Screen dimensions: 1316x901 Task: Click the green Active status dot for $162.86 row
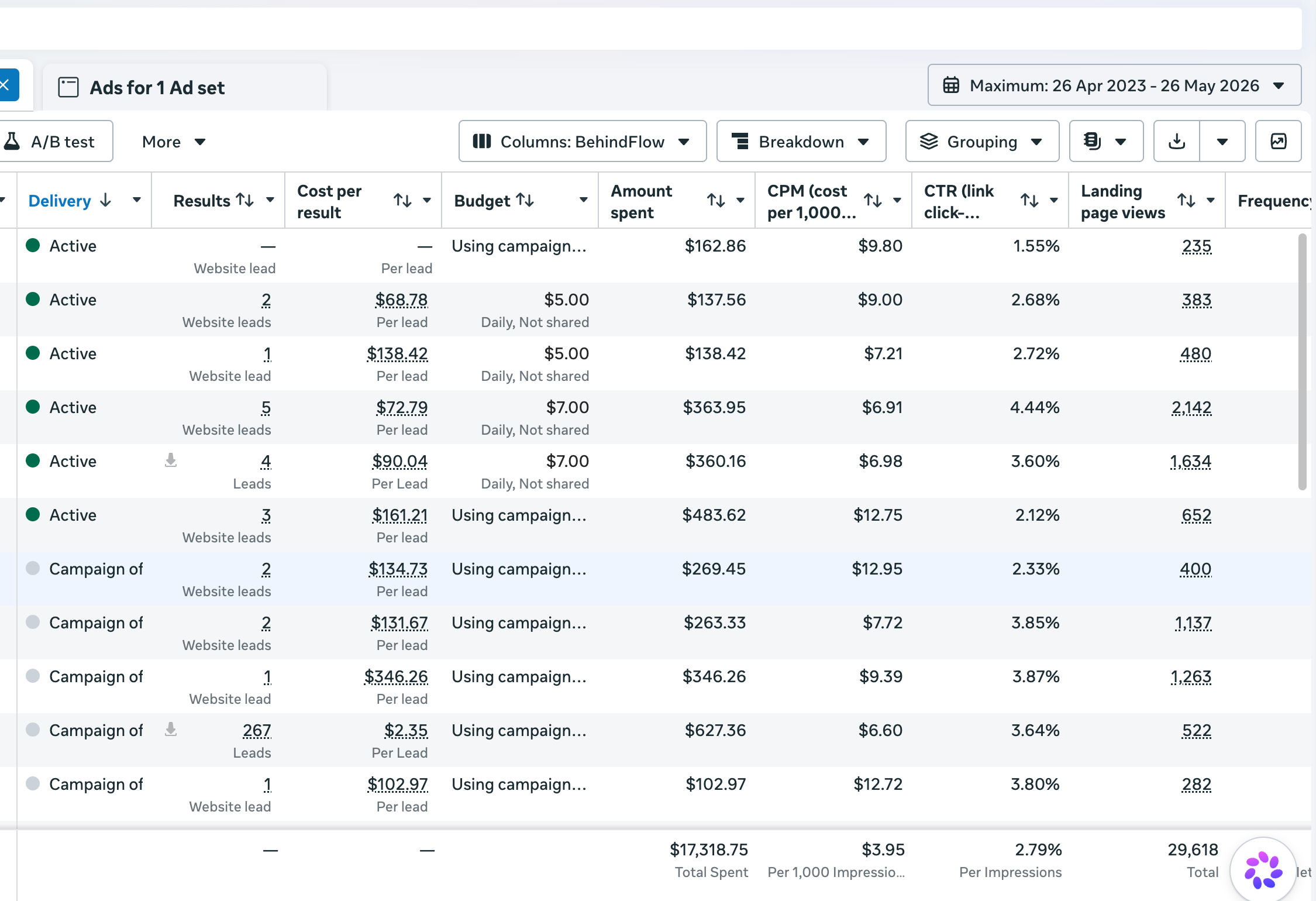point(33,245)
